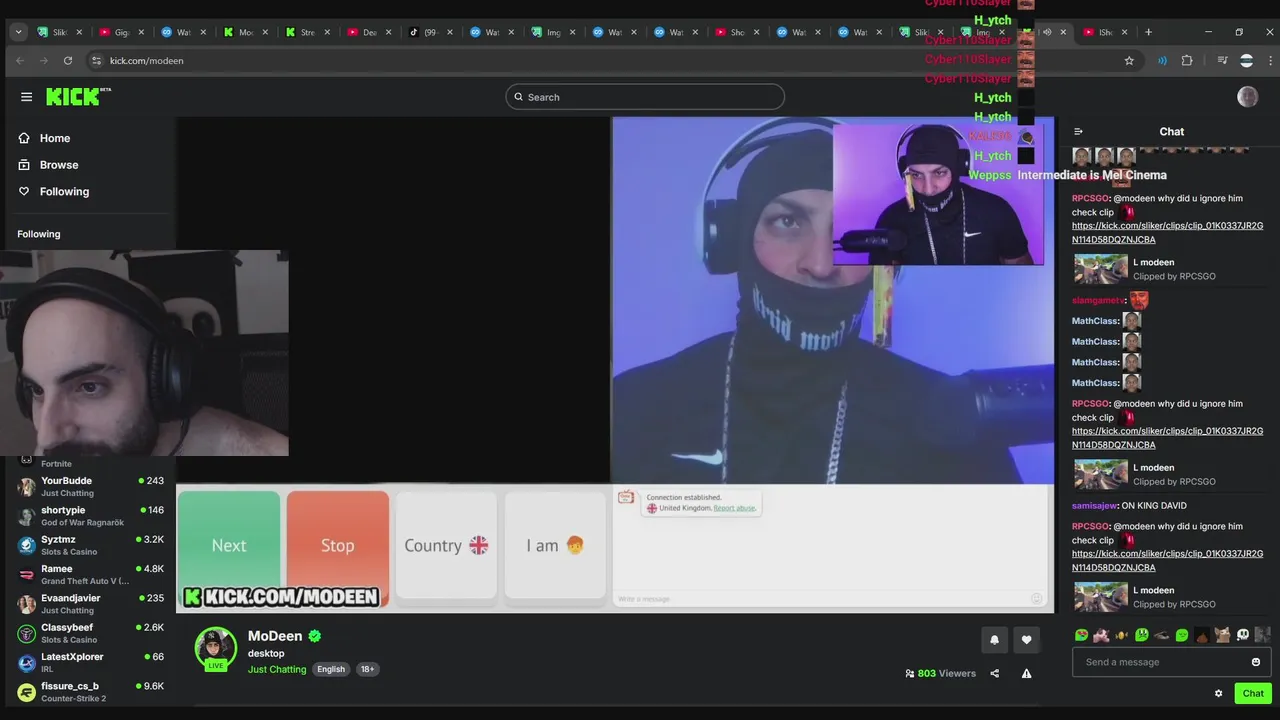
Task: Click the address bar kick.com/modeen
Action: click(147, 60)
